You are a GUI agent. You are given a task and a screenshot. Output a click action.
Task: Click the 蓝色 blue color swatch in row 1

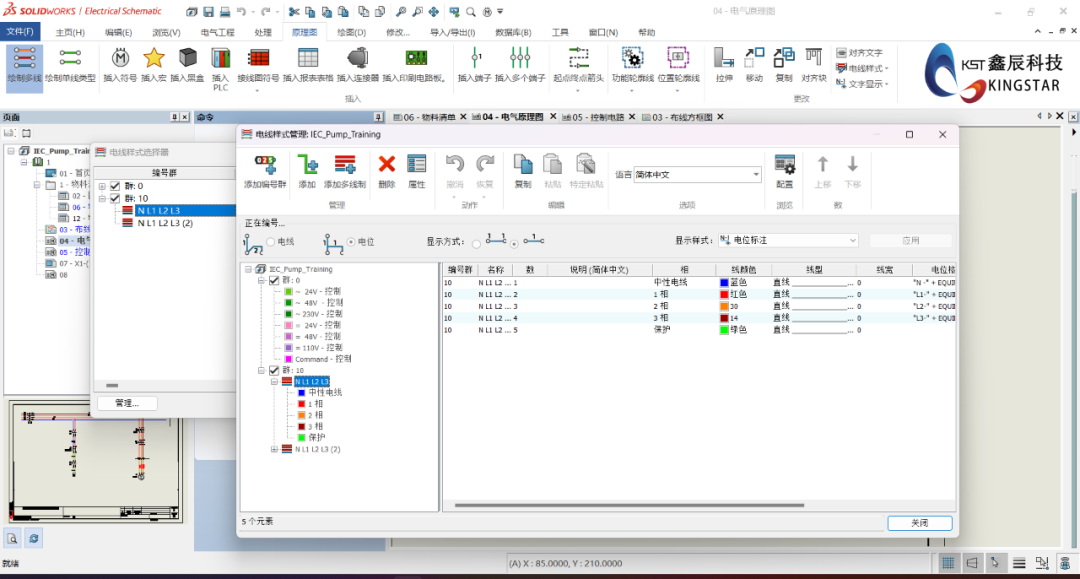tap(724, 282)
